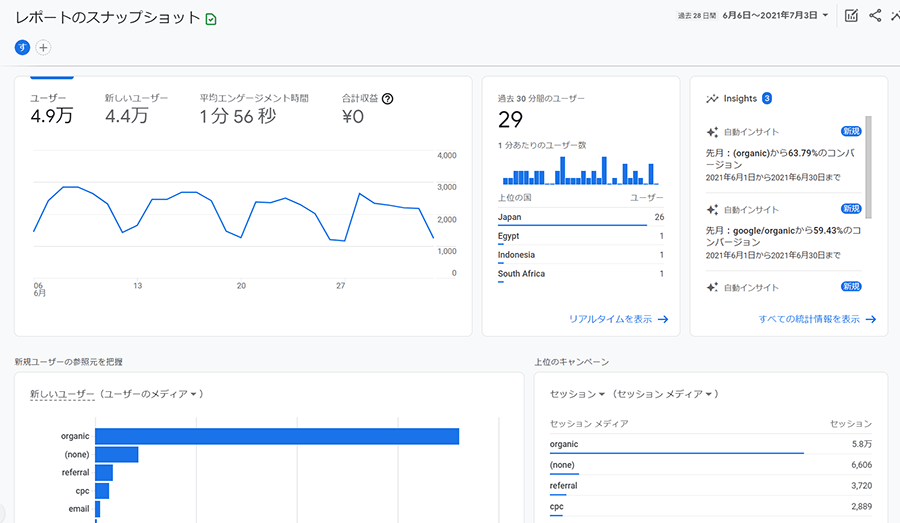Click the Insights panel vertical scrollbar
Viewport: 900px width, 523px height.
(x=868, y=165)
